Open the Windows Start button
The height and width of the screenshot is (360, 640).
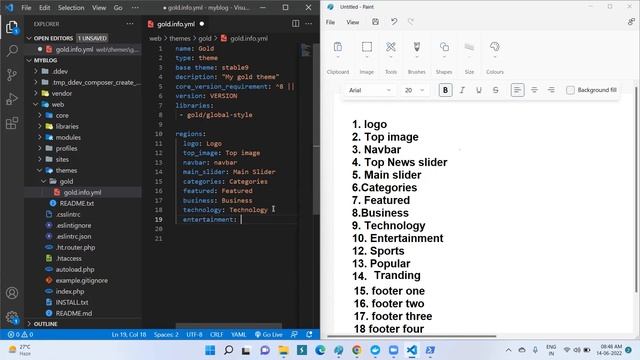coord(210,350)
